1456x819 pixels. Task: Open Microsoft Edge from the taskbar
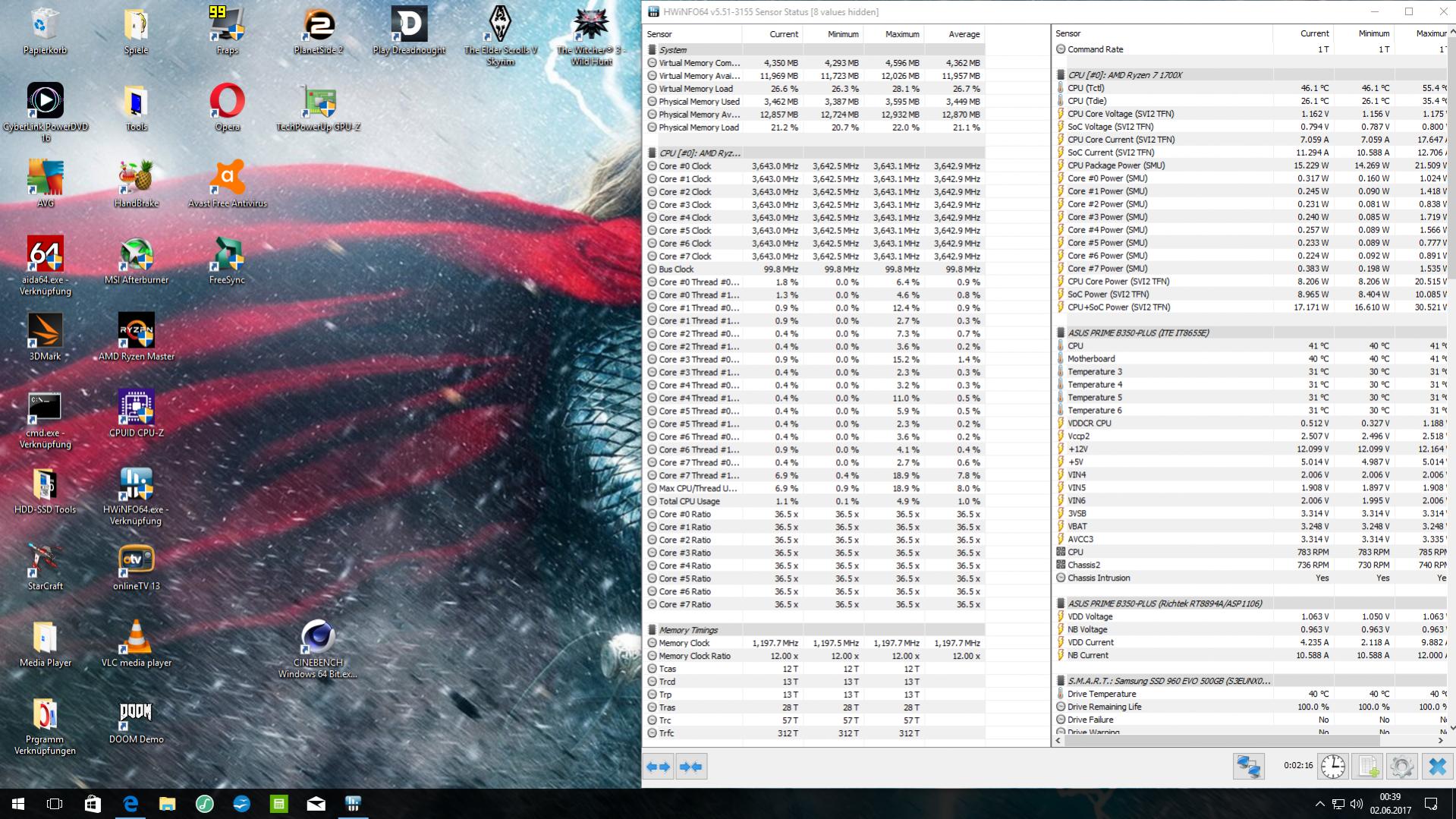point(131,804)
